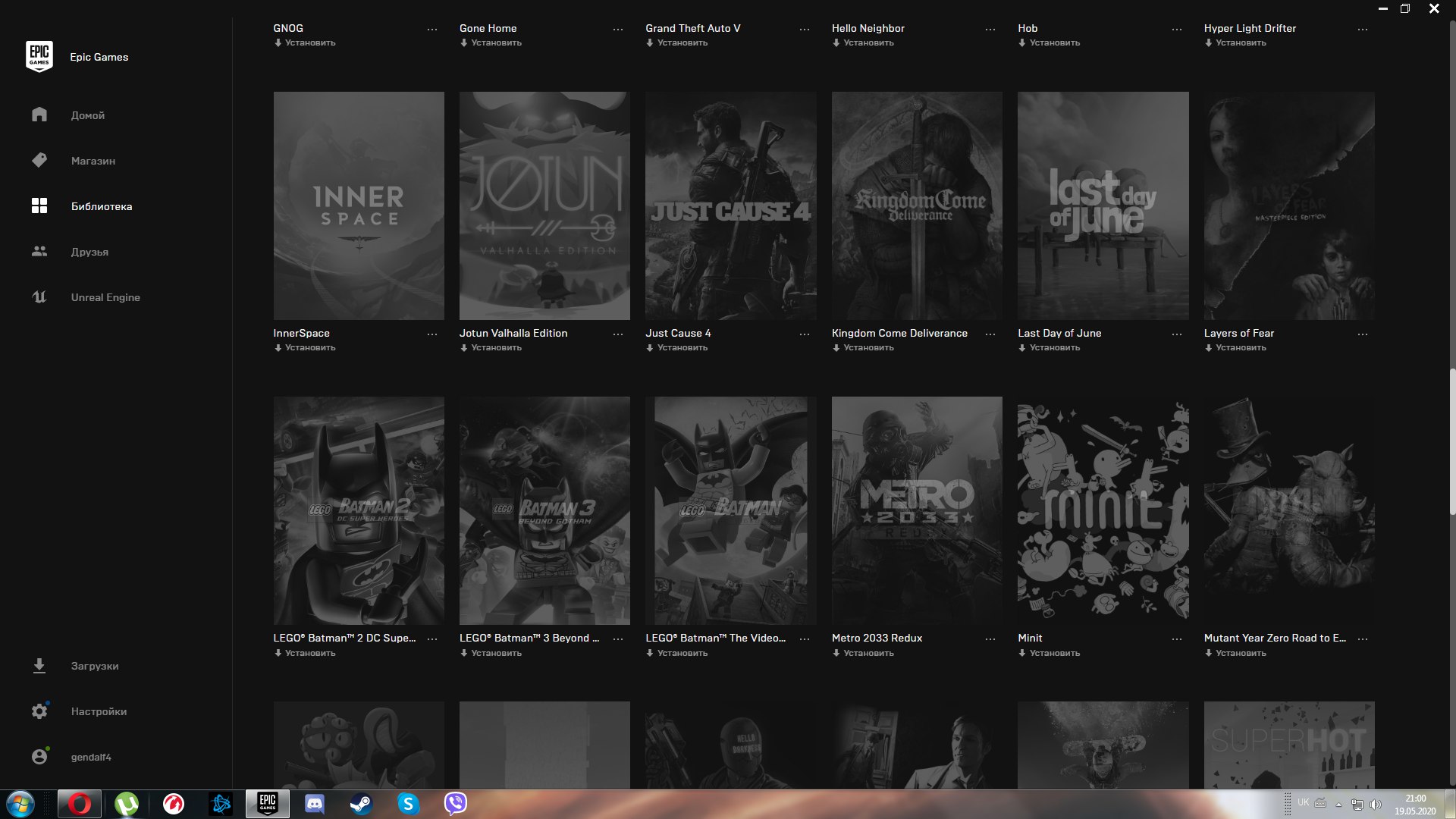Select Библиотека in sidebar
1456x819 pixels.
click(x=102, y=206)
